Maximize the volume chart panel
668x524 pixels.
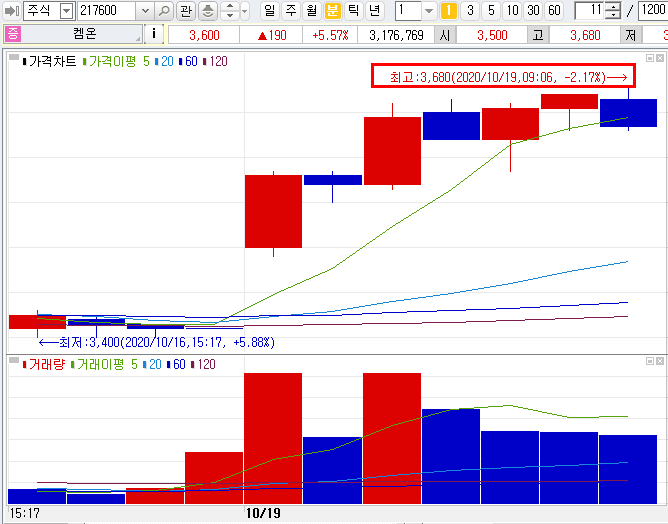(x=650, y=361)
